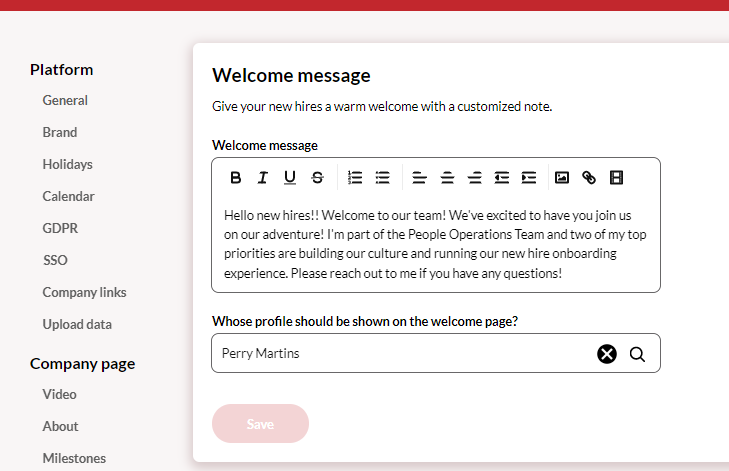Insert an image into the message
The image size is (729, 471).
[562, 178]
